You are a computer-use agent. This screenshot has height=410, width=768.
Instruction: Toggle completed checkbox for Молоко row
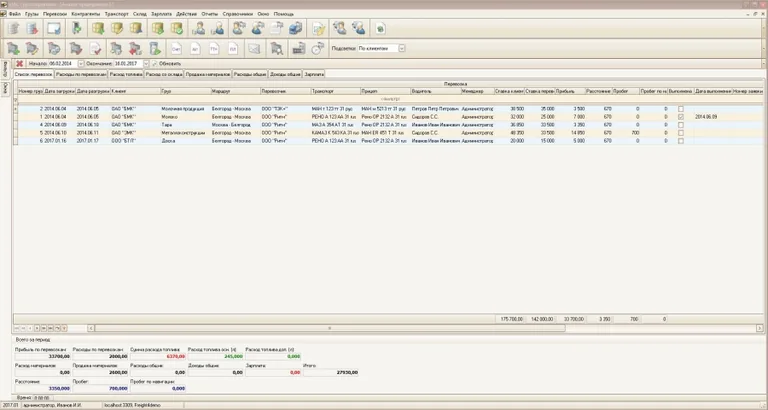pyautogui.click(x=681, y=116)
